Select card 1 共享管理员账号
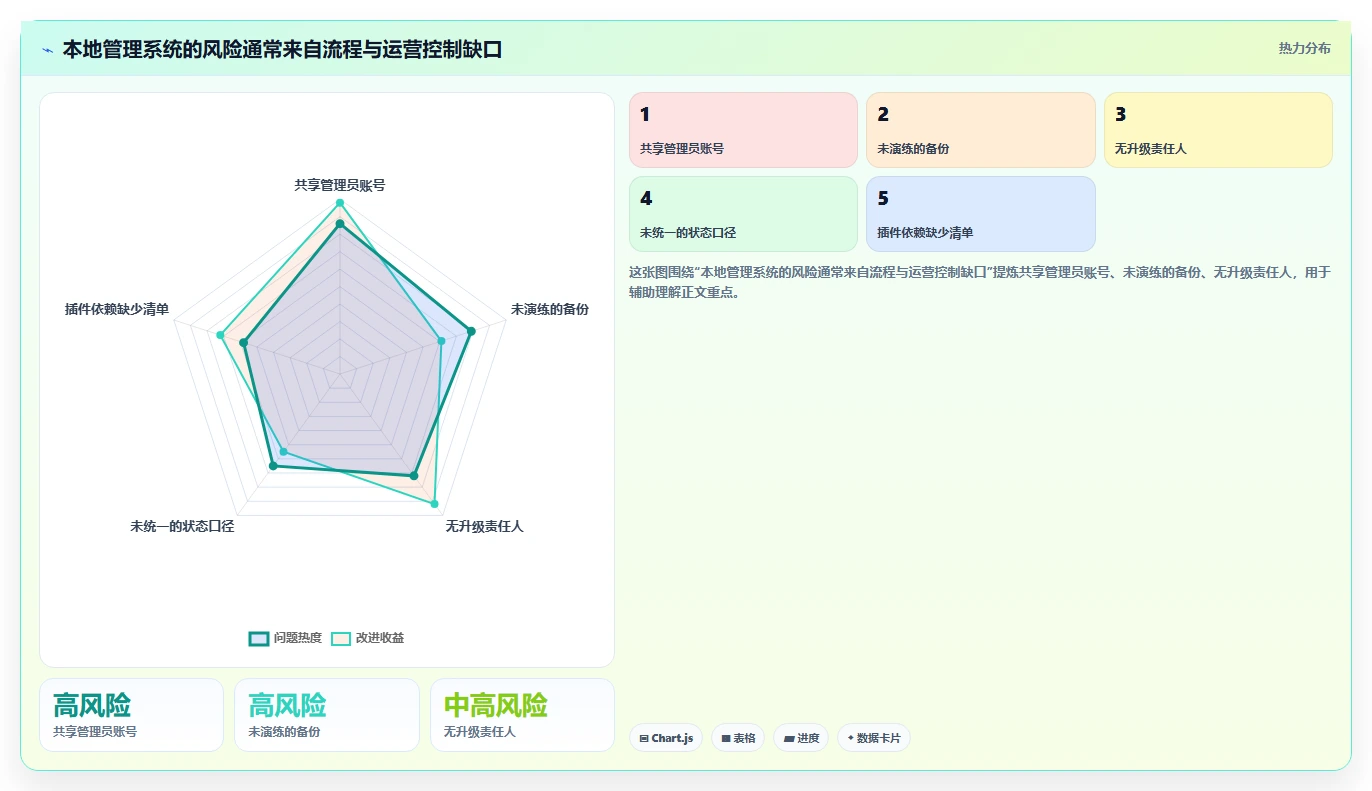1372x791 pixels. click(x=743, y=130)
